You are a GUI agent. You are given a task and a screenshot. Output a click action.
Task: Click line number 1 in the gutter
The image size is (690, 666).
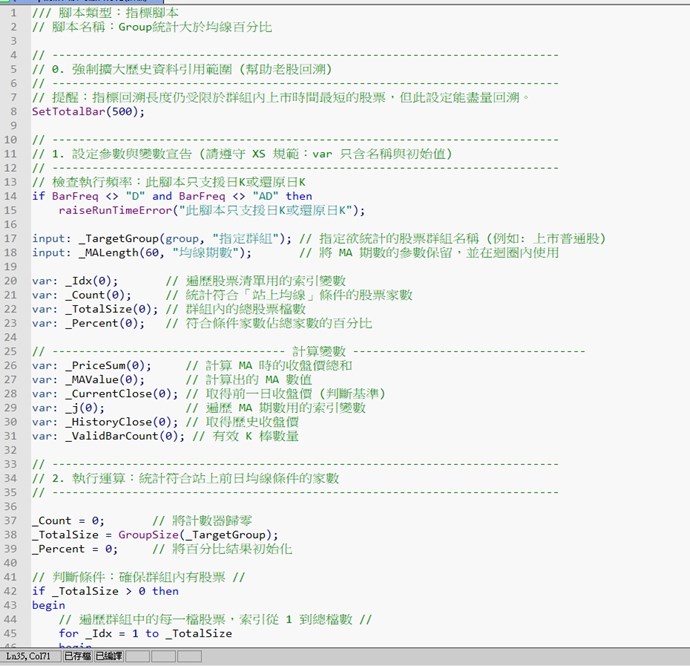click(x=14, y=13)
